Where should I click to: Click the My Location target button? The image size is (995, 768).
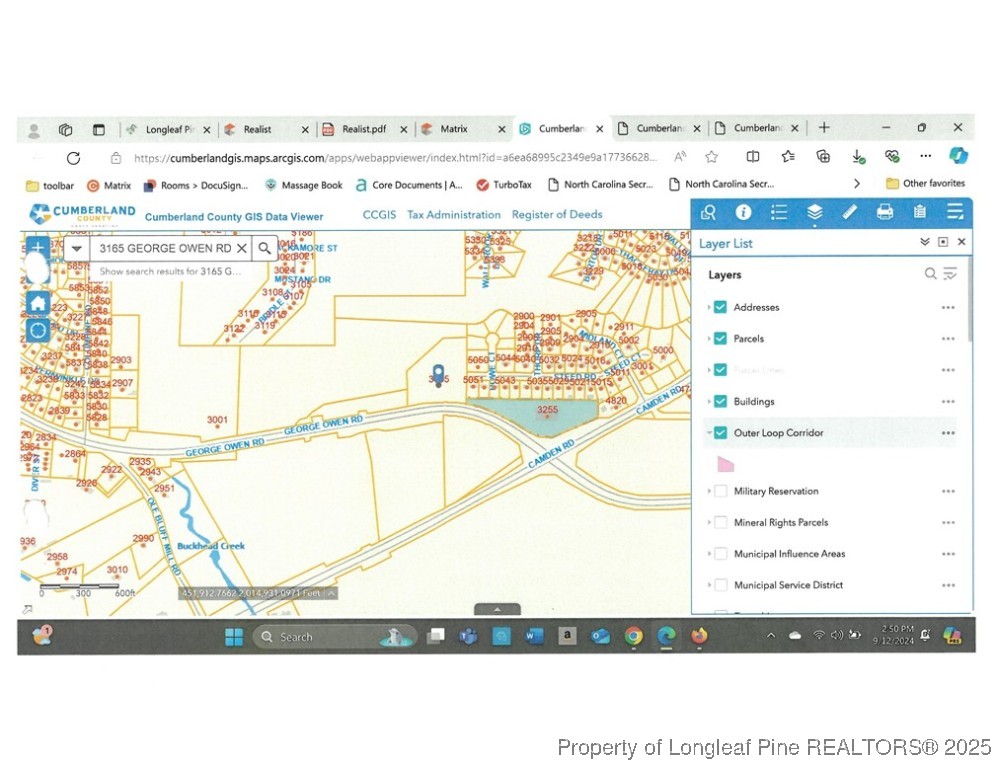38,330
